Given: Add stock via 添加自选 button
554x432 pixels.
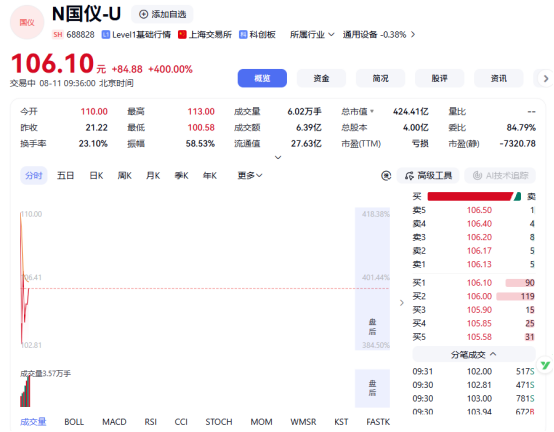Looking at the screenshot, I should point(162,14).
